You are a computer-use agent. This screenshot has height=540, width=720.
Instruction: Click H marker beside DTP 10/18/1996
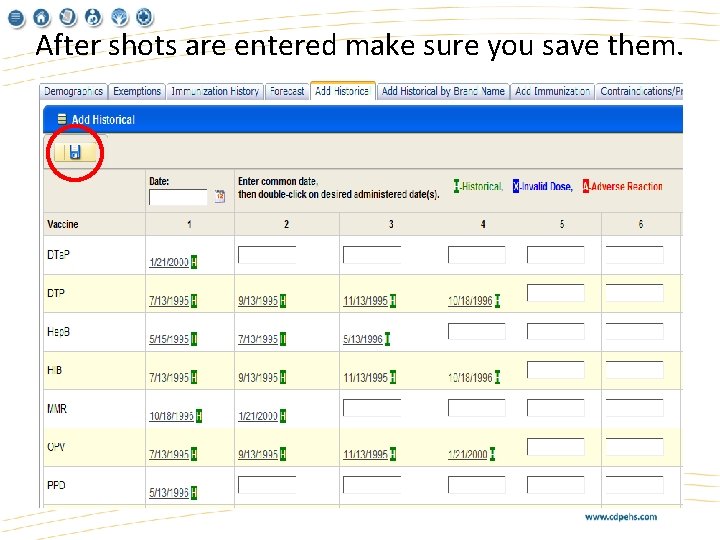(x=497, y=301)
